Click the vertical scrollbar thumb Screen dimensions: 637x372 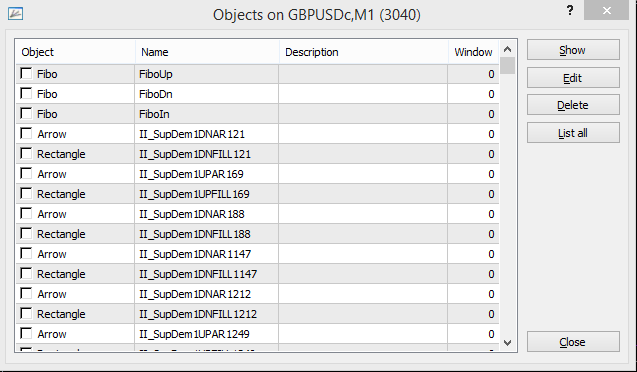click(x=507, y=66)
